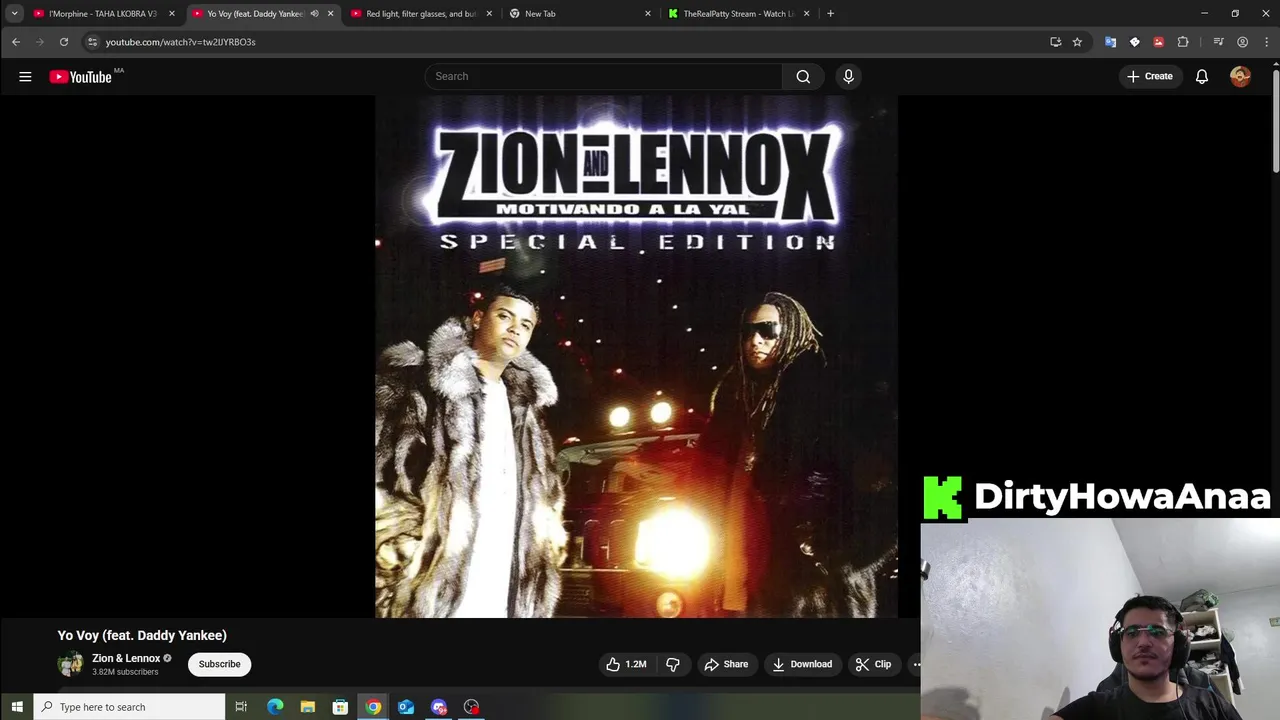Open the Chrome profile icon
The width and height of the screenshot is (1280, 720).
pyautogui.click(x=1242, y=42)
